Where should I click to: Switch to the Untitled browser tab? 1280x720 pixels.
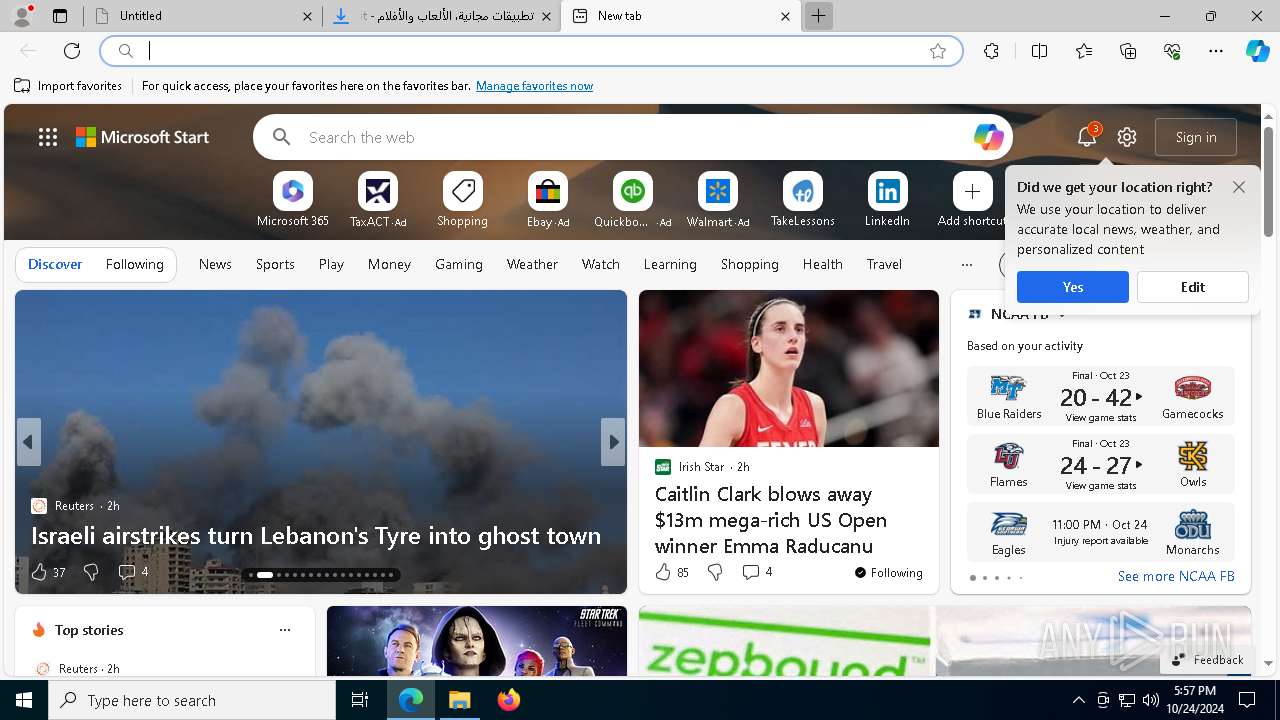(x=203, y=16)
